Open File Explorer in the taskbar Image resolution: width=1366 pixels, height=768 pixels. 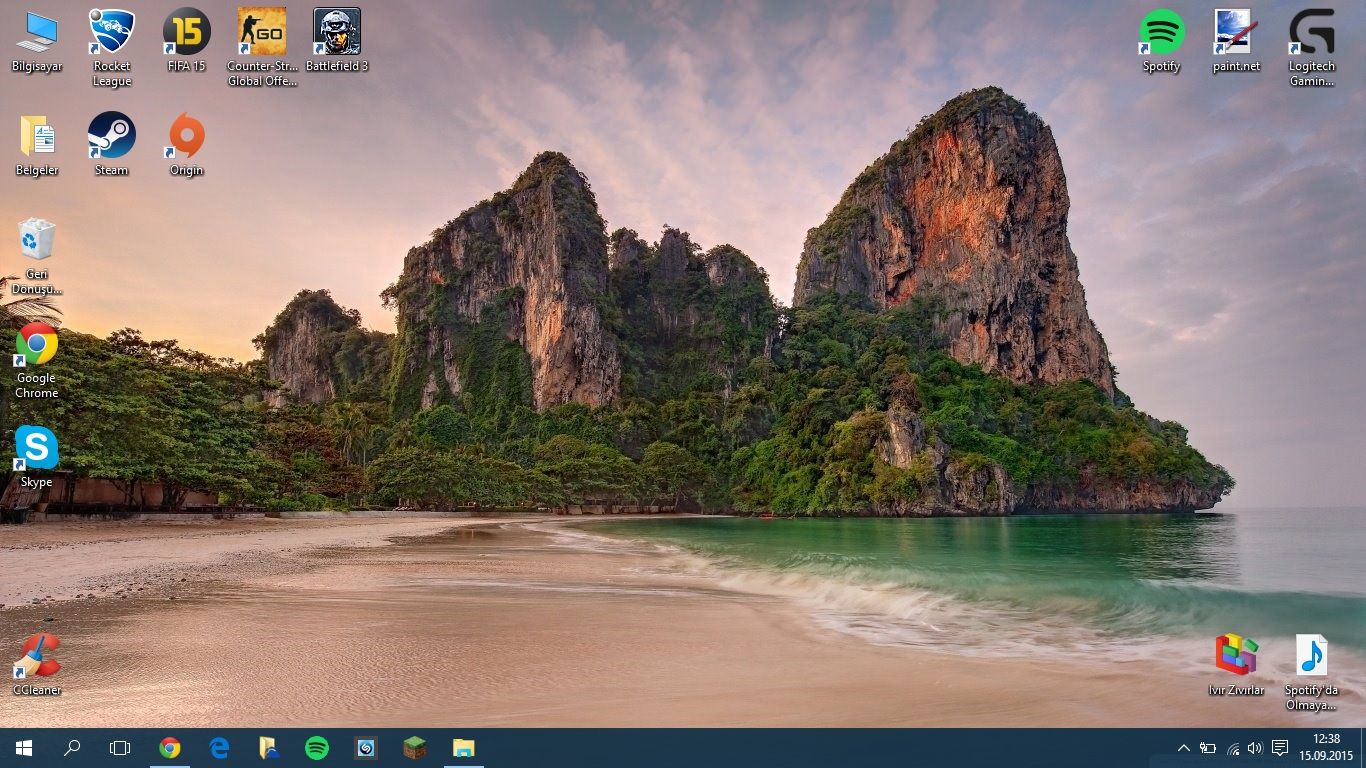tap(464, 748)
